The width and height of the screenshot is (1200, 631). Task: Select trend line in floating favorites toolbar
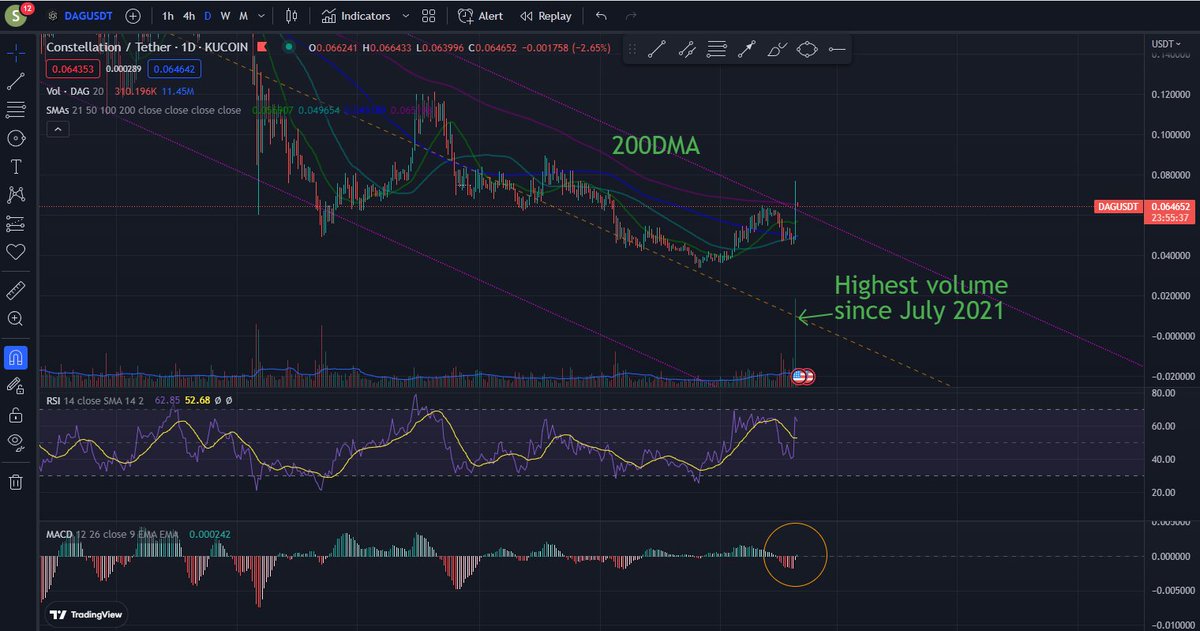pyautogui.click(x=657, y=49)
